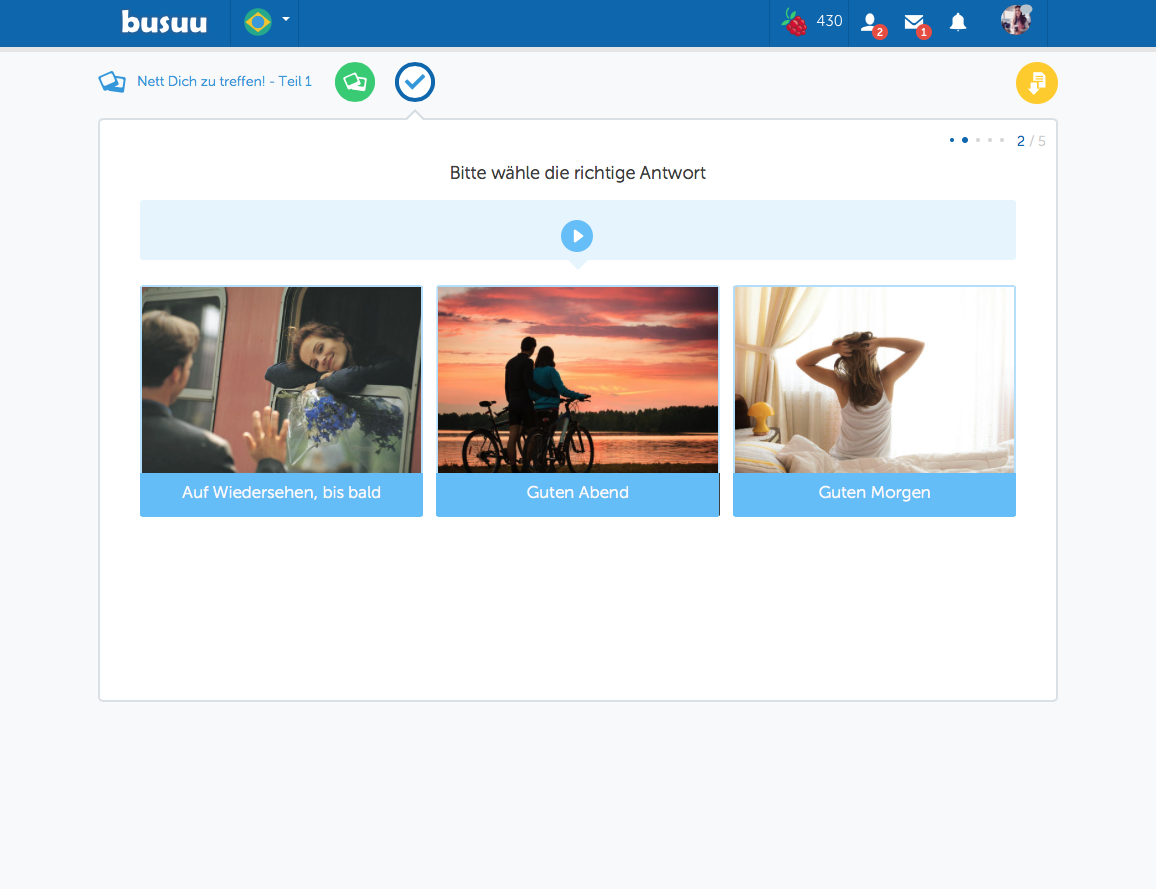The image size is (1156, 889).
Task: Click 'Bitte wähle die richtige Antwort' heading
Action: [x=578, y=173]
